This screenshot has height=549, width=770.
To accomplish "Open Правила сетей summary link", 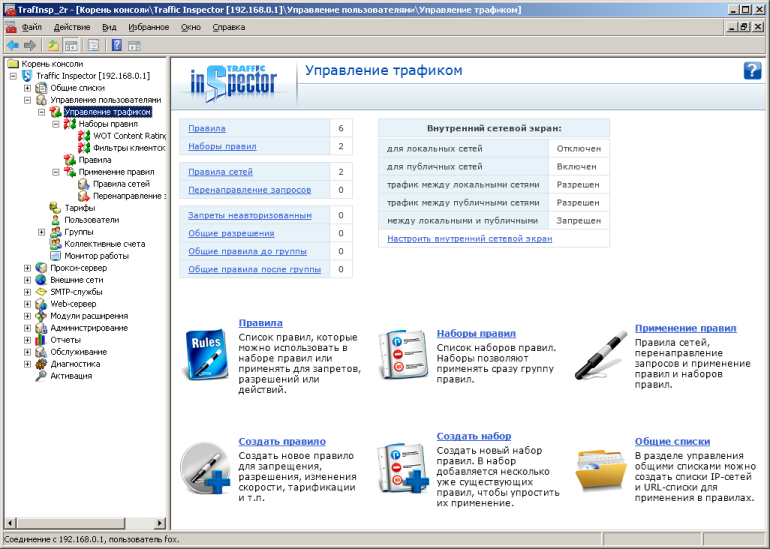I will point(220,172).
